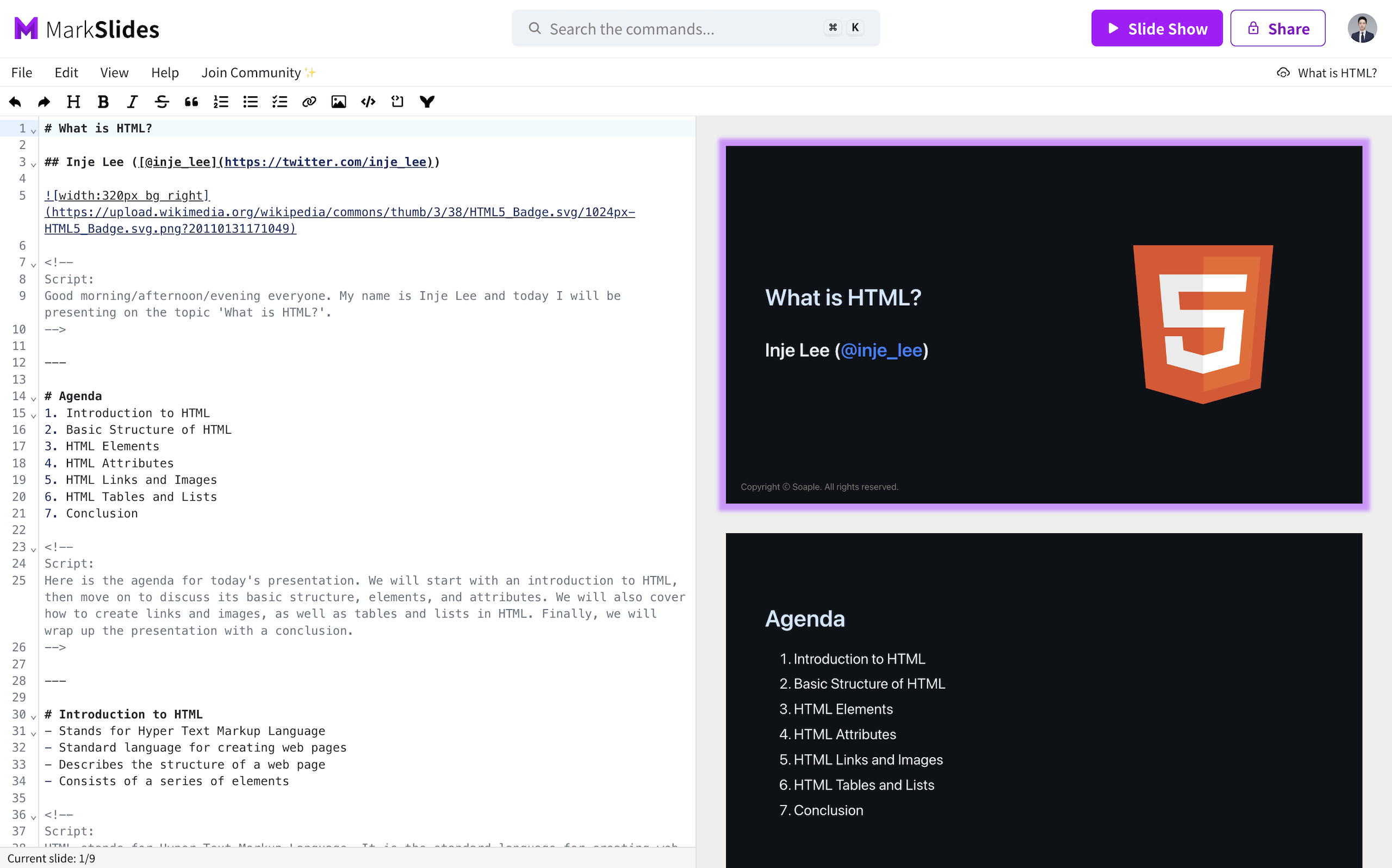Click '# Introduction to HTML' editor line
The width and height of the screenshot is (1392, 868).
(x=123, y=714)
